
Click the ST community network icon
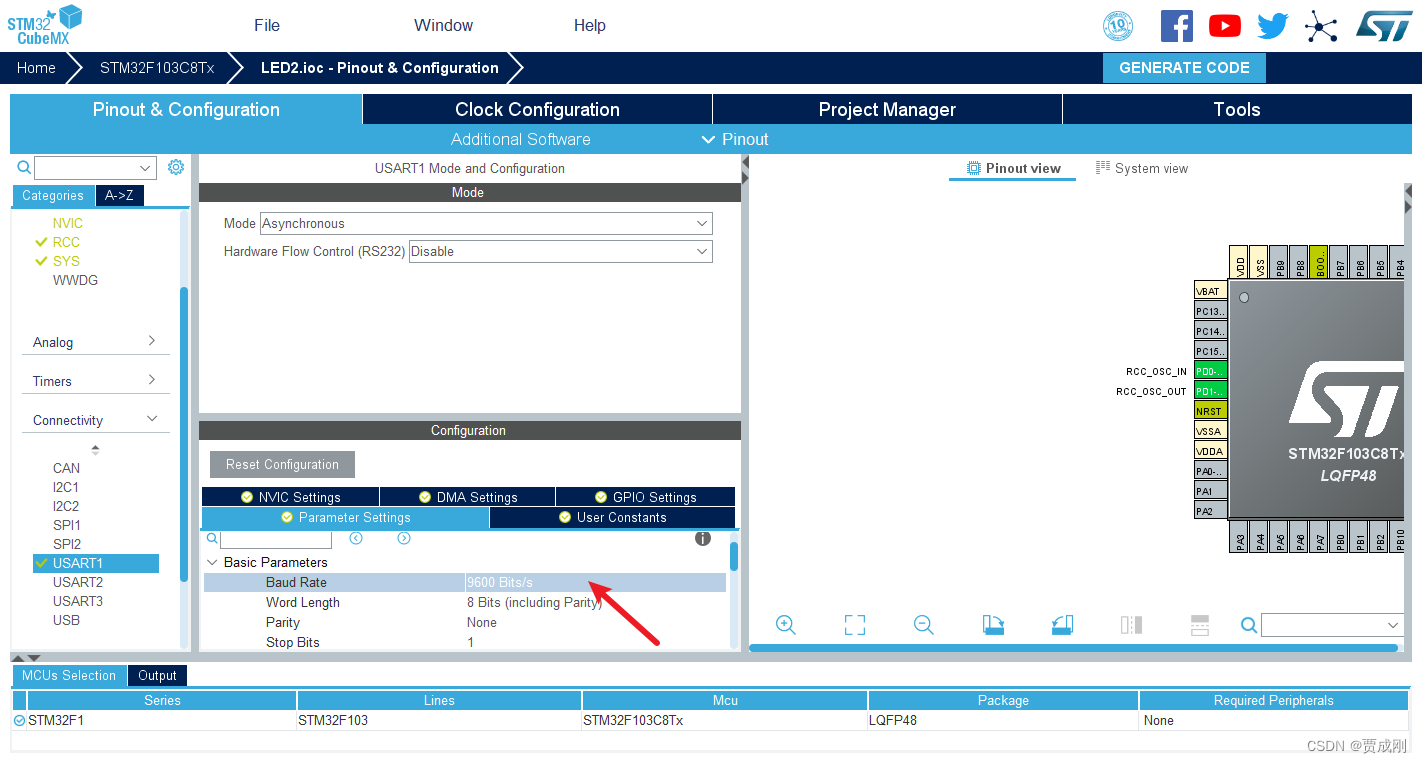tap(1321, 26)
